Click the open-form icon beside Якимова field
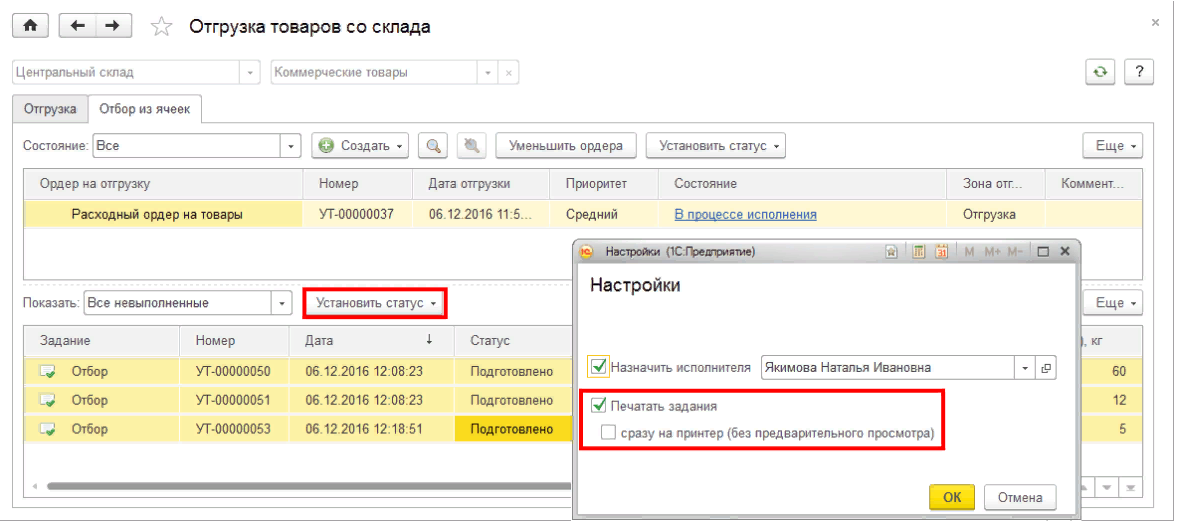The height and width of the screenshot is (523, 1180). 1046,367
